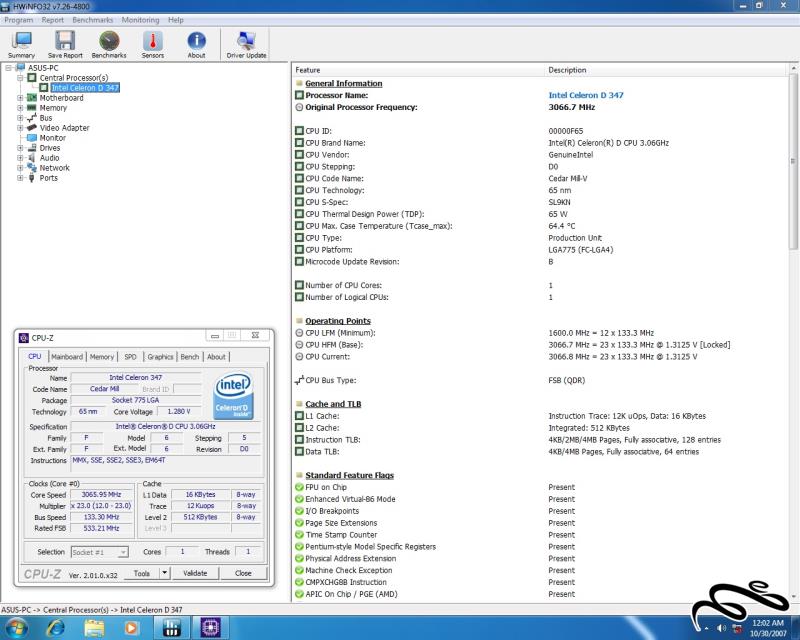800x640 pixels.
Task: Switch to HWiNFO taskbar button
Action: point(172,627)
